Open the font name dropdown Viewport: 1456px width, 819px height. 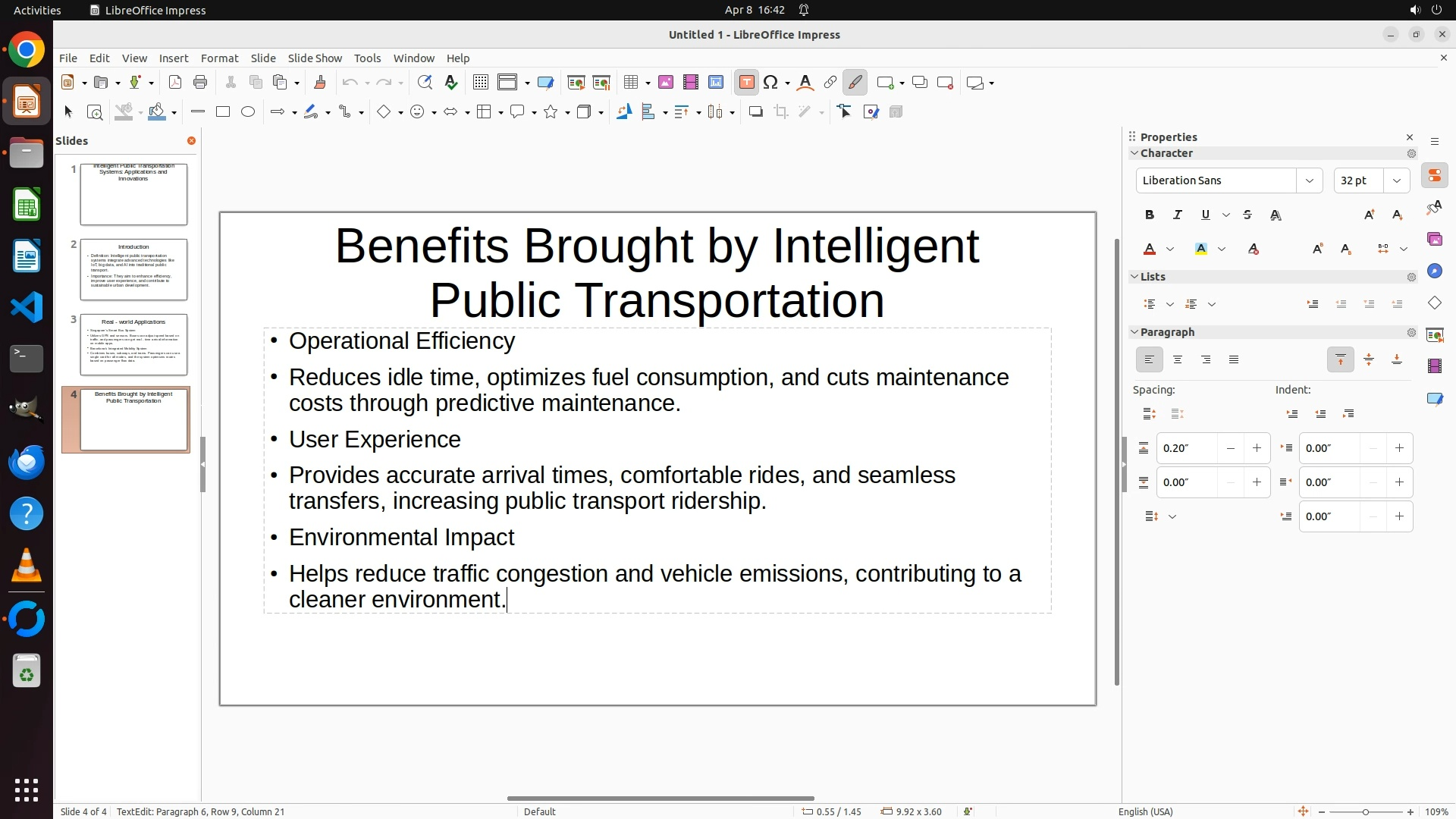click(x=1309, y=180)
